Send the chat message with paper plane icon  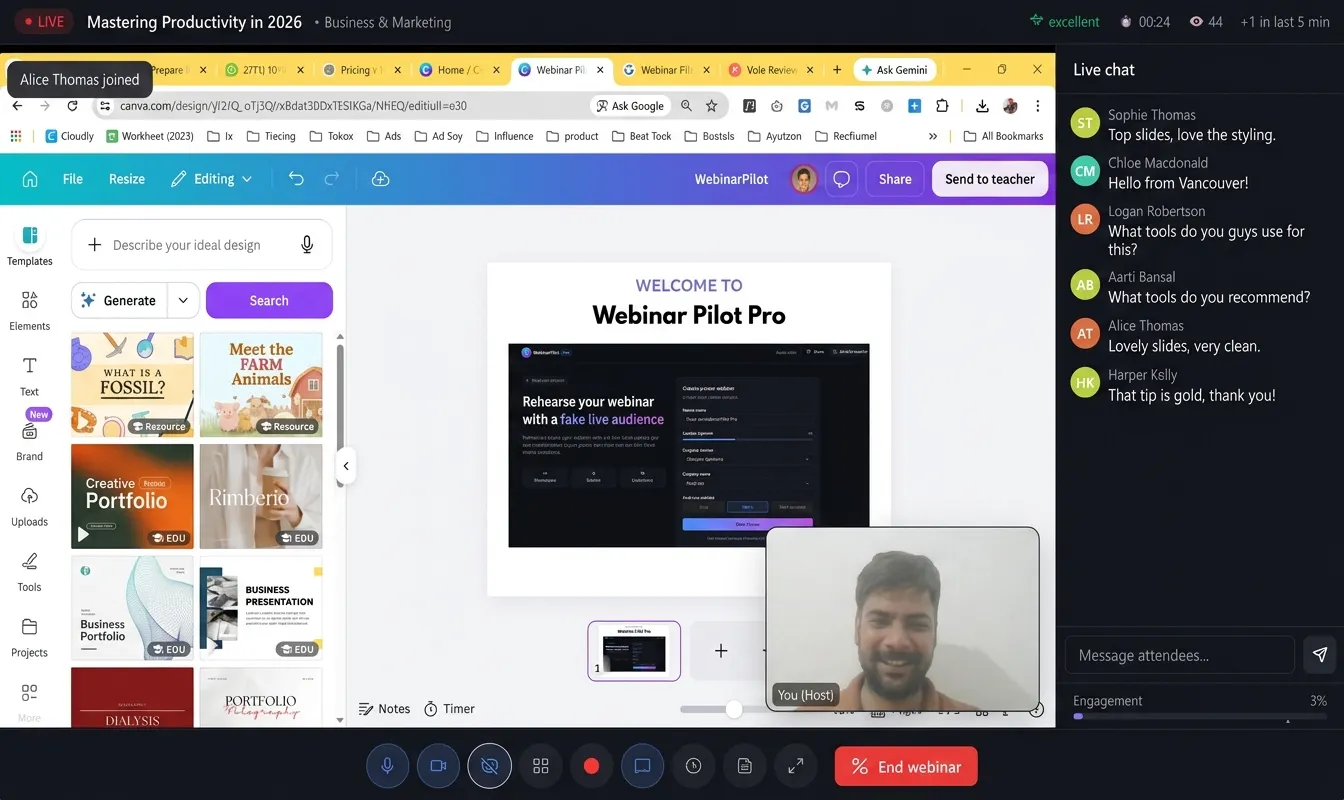pos(1320,655)
